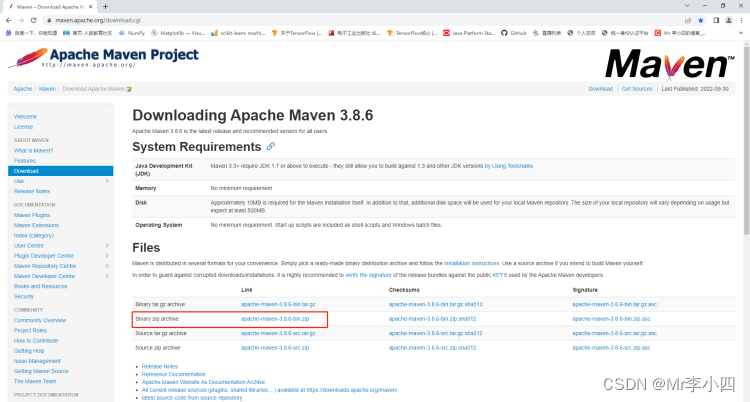Click the browser back arrow
The height and width of the screenshot is (402, 750).
coord(8,20)
